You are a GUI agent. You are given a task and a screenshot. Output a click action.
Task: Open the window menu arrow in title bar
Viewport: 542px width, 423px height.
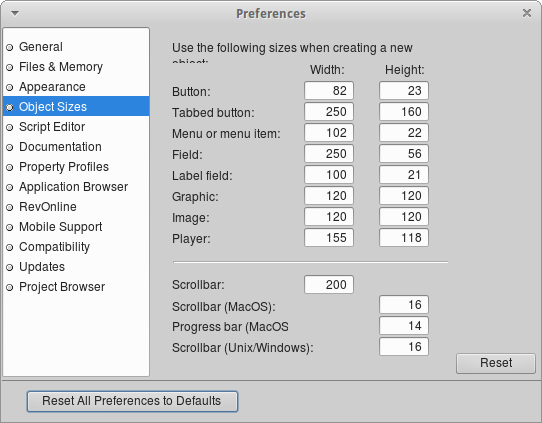(15, 13)
